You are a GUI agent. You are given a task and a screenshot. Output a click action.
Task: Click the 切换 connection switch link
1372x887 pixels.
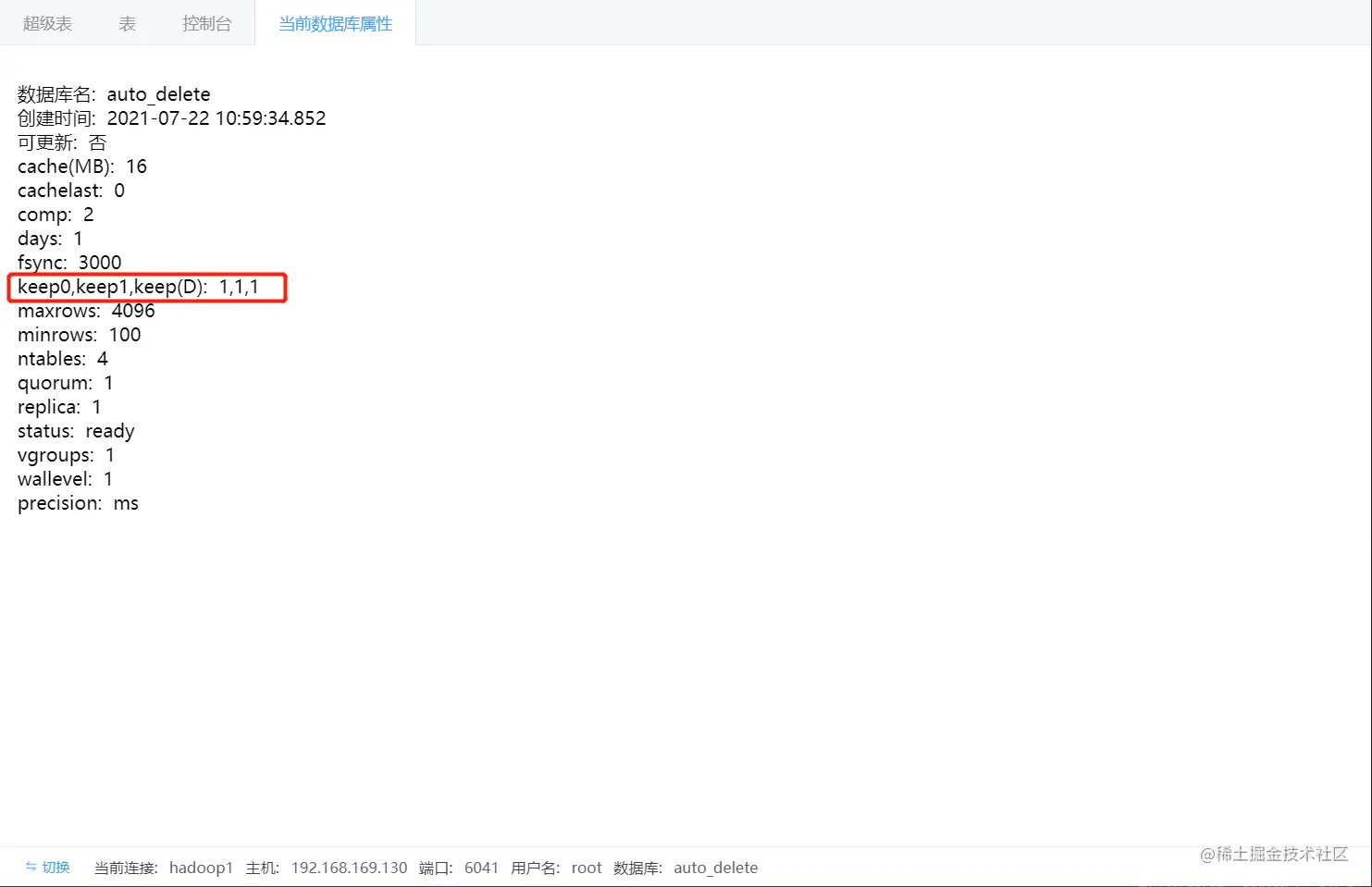click(x=56, y=868)
